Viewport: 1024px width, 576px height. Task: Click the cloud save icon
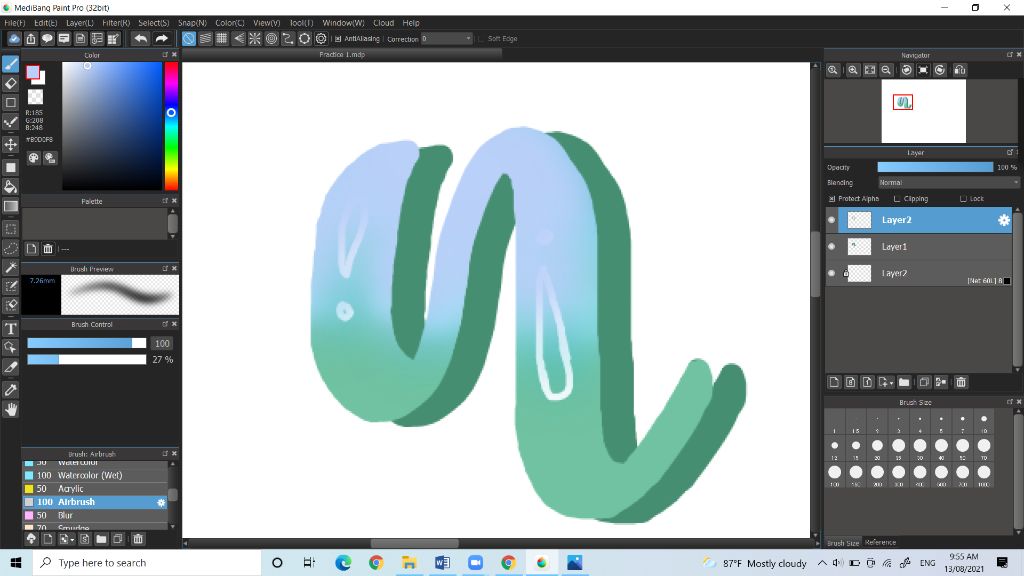click(14, 39)
